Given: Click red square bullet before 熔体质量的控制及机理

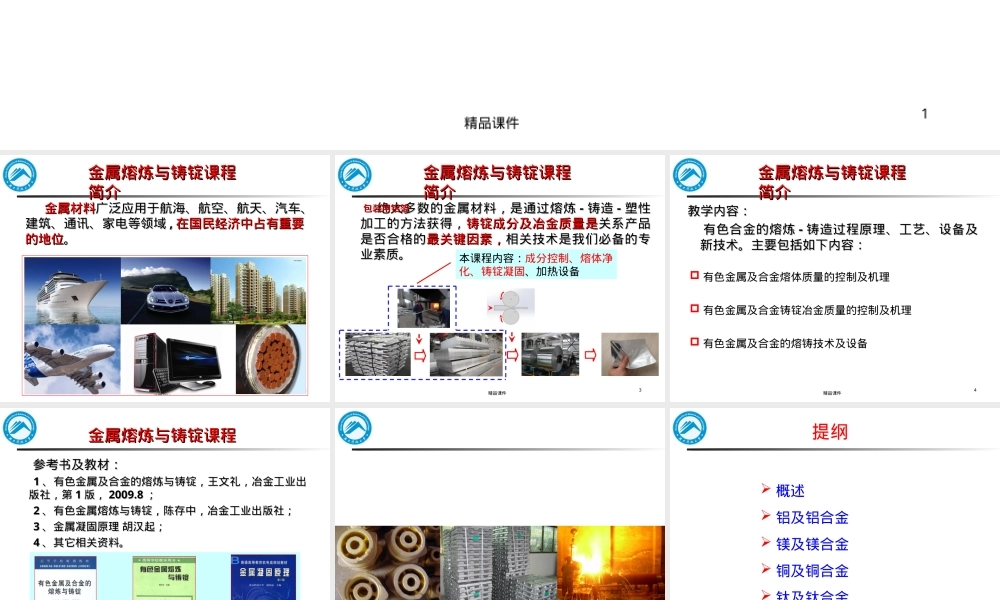Looking at the screenshot, I should coord(695,275).
